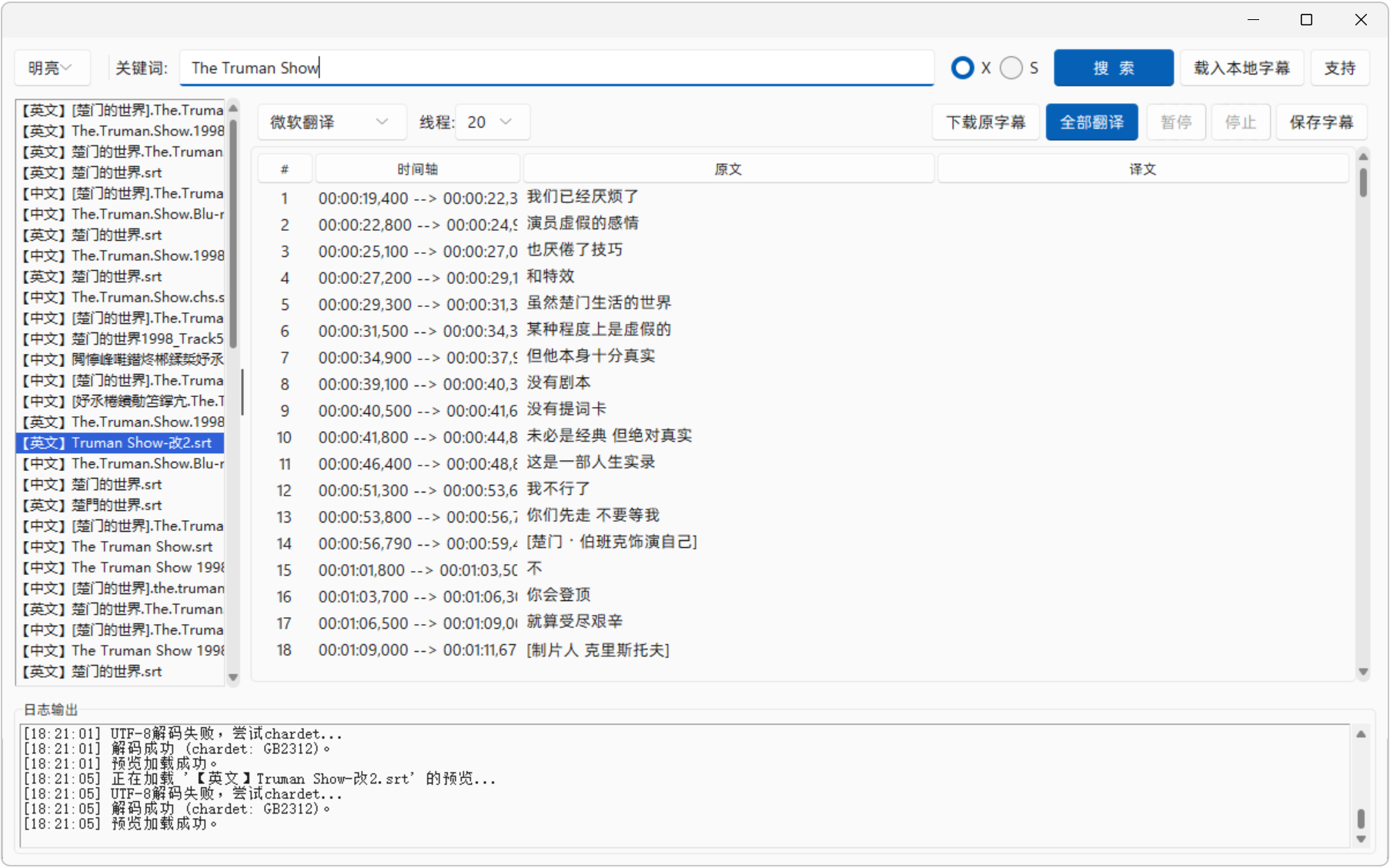Click log line 正在加载 Truman Show-改2.srt 的预览
1390x868 pixels.
pos(260,779)
